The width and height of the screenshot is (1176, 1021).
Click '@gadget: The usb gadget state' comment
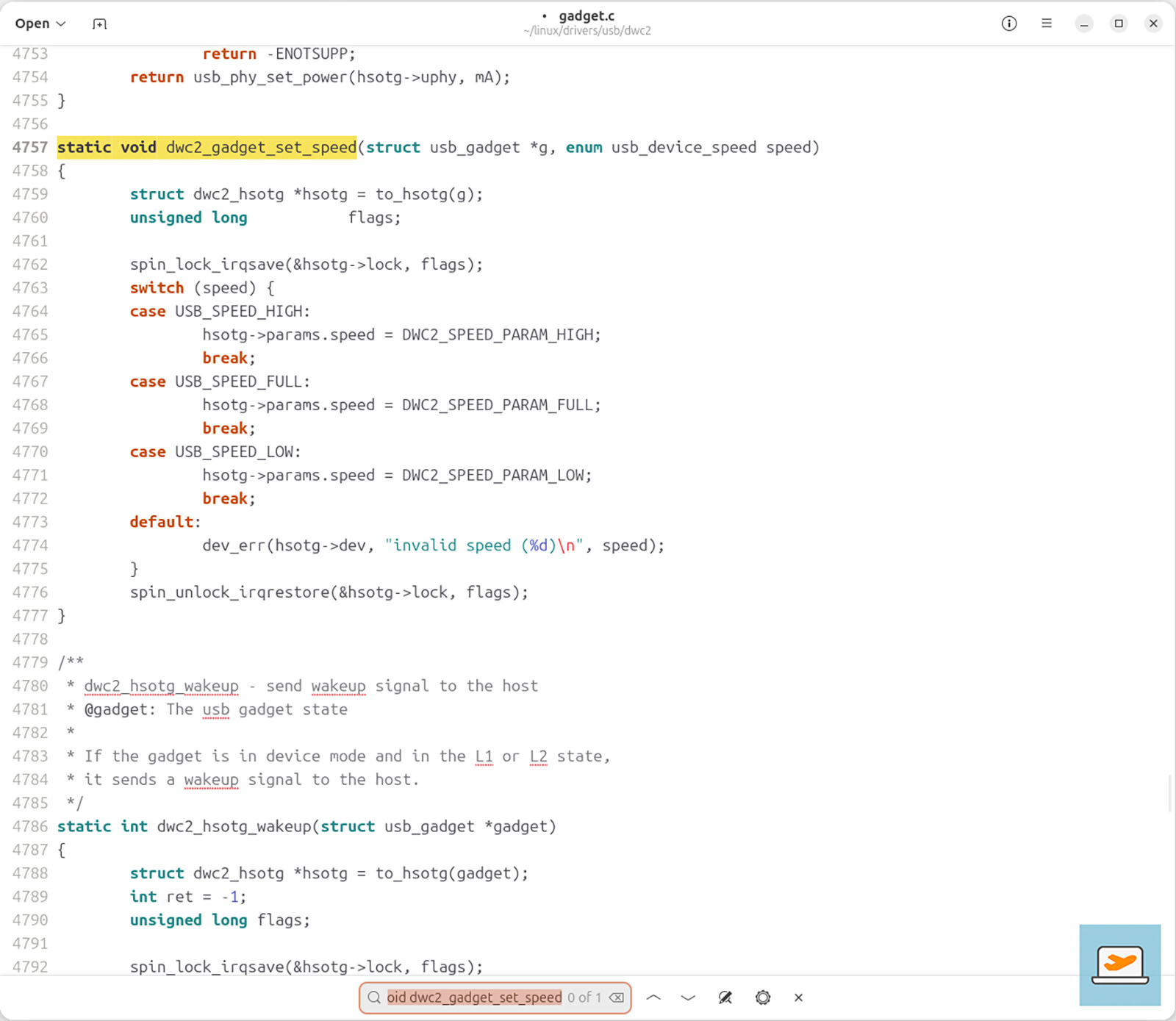(215, 709)
